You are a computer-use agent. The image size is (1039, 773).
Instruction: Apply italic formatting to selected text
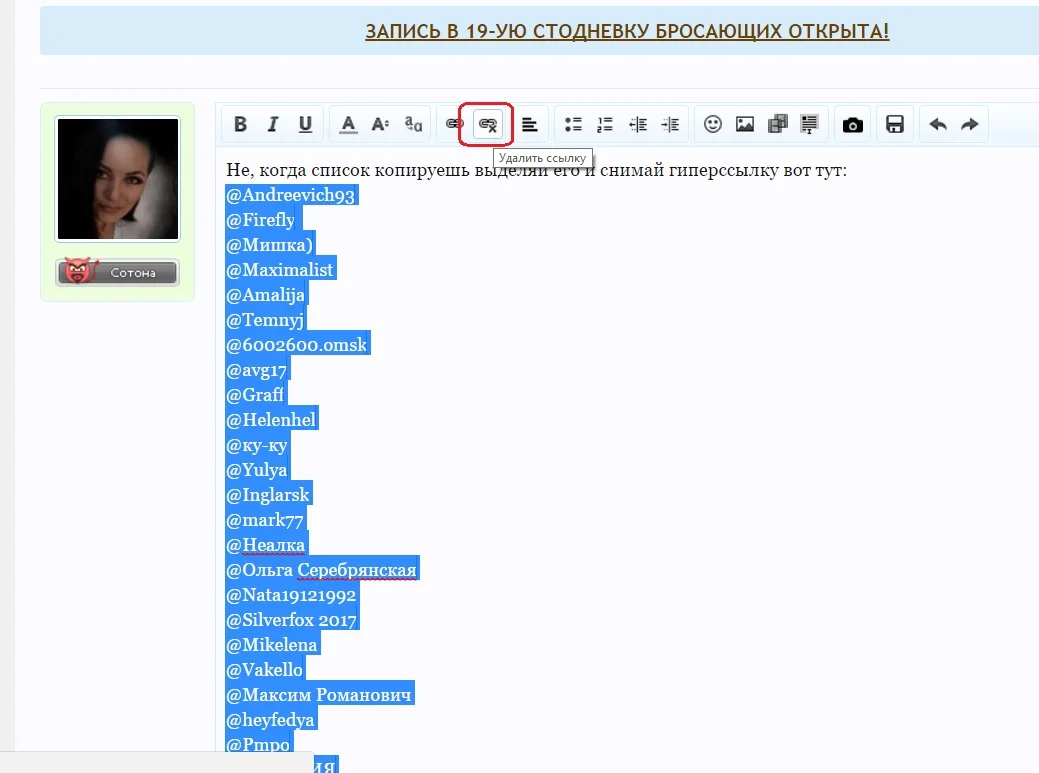pos(272,123)
